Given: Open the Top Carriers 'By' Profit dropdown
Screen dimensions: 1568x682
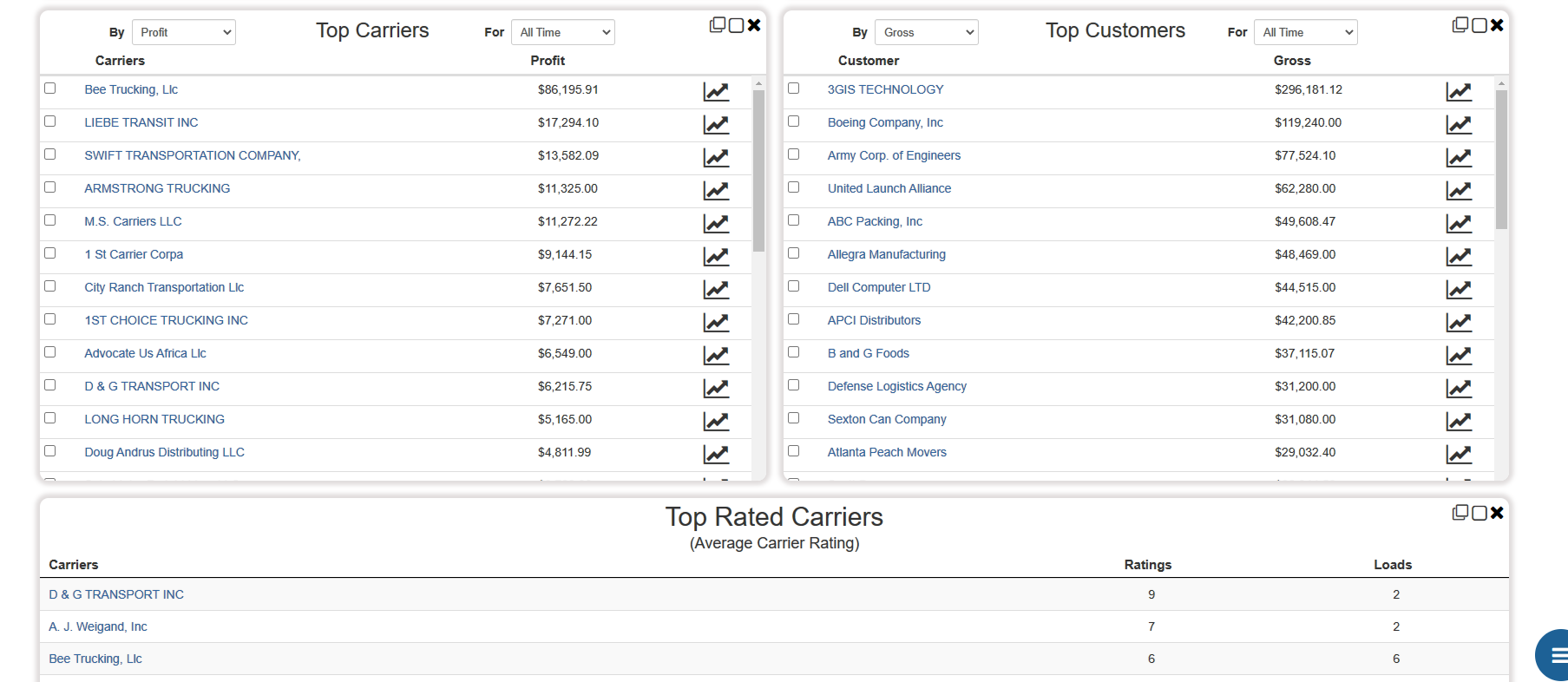Looking at the screenshot, I should click(184, 32).
